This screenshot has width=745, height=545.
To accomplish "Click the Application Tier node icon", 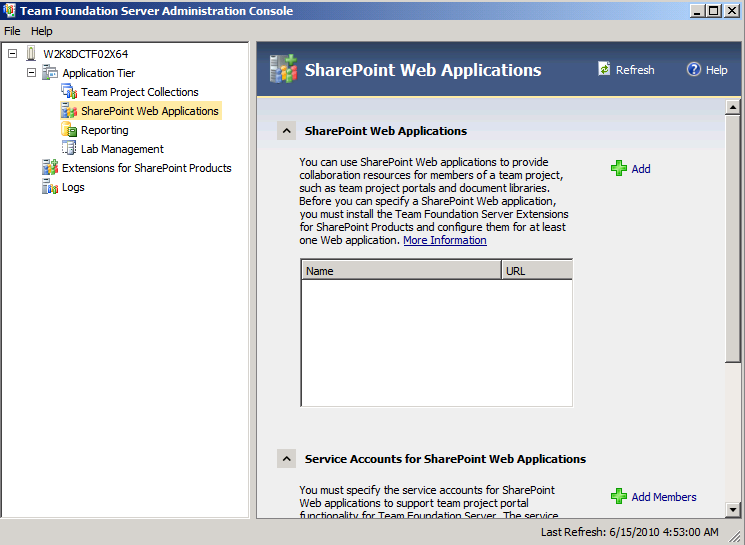I will coord(50,73).
